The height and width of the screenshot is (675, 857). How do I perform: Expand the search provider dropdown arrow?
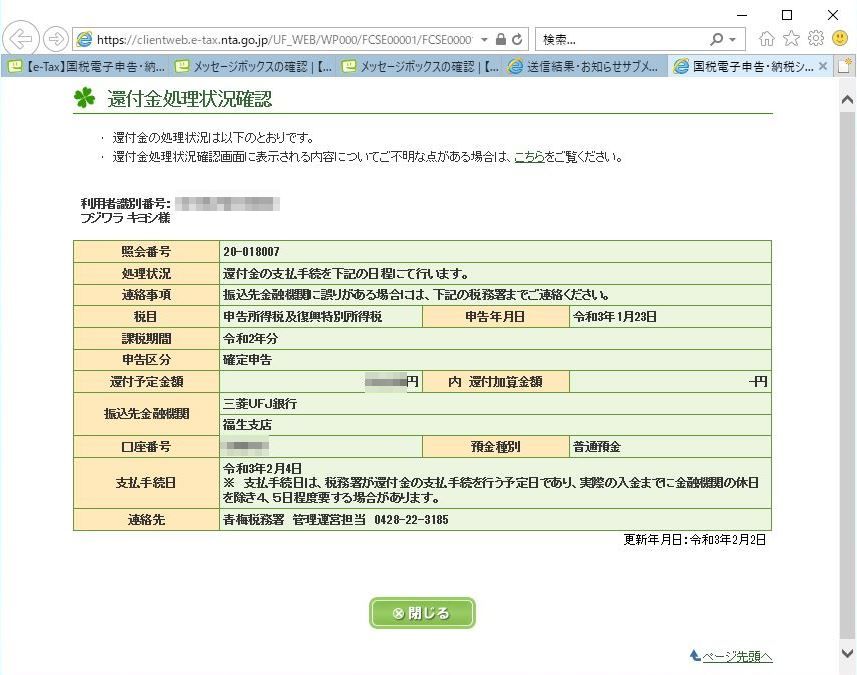732,39
